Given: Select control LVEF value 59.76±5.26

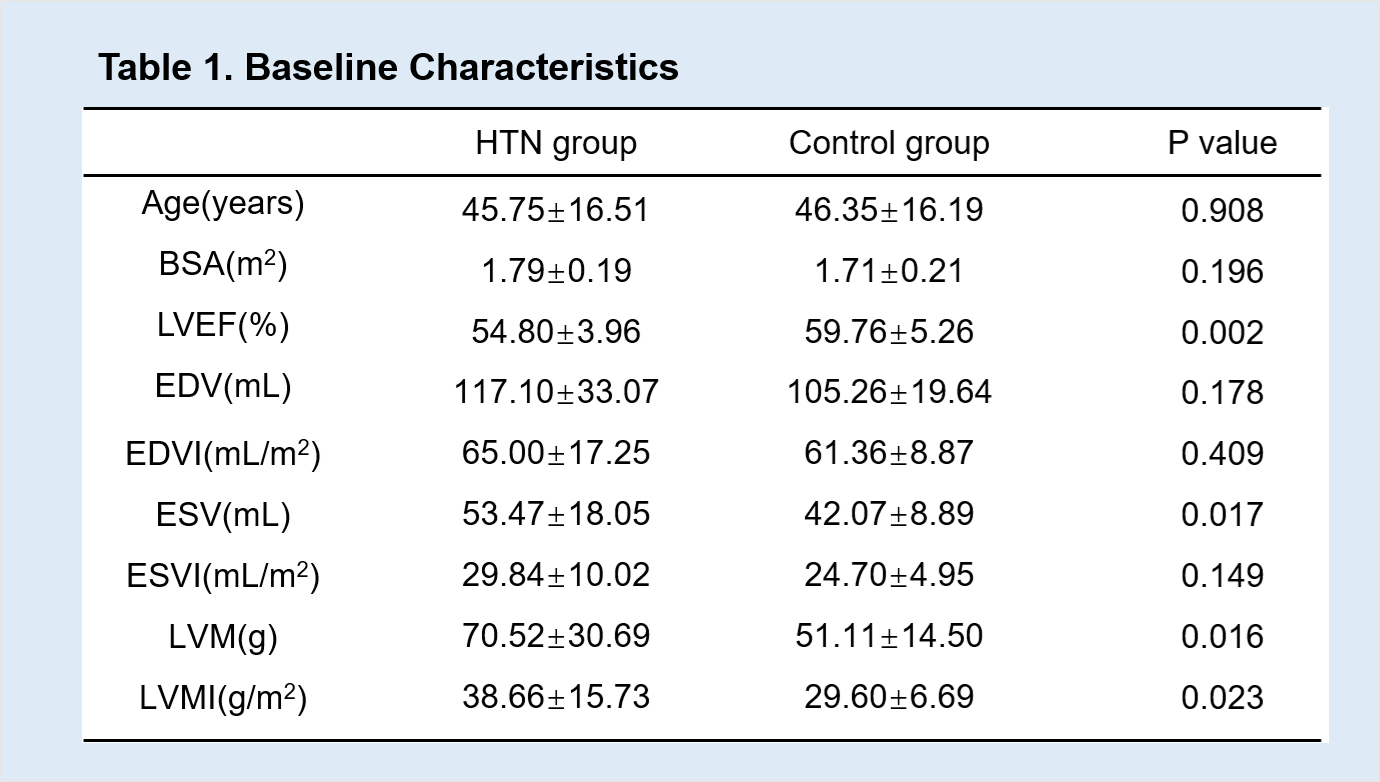Looking at the screenshot, I should pos(889,332).
